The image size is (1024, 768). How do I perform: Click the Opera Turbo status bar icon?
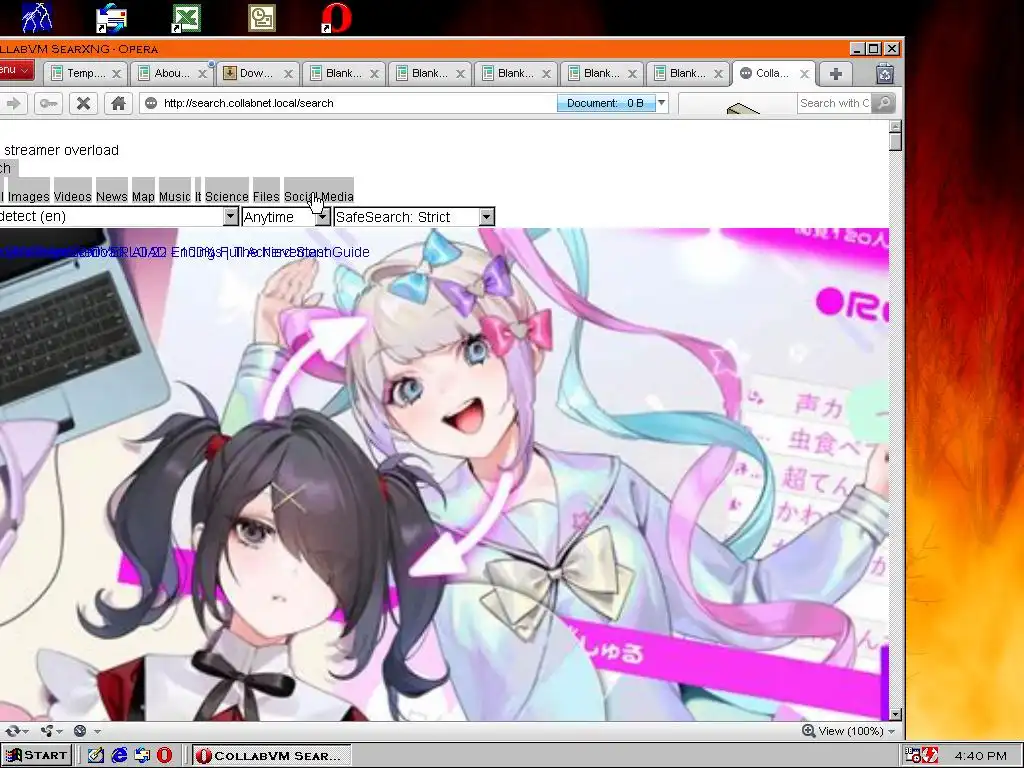80,731
